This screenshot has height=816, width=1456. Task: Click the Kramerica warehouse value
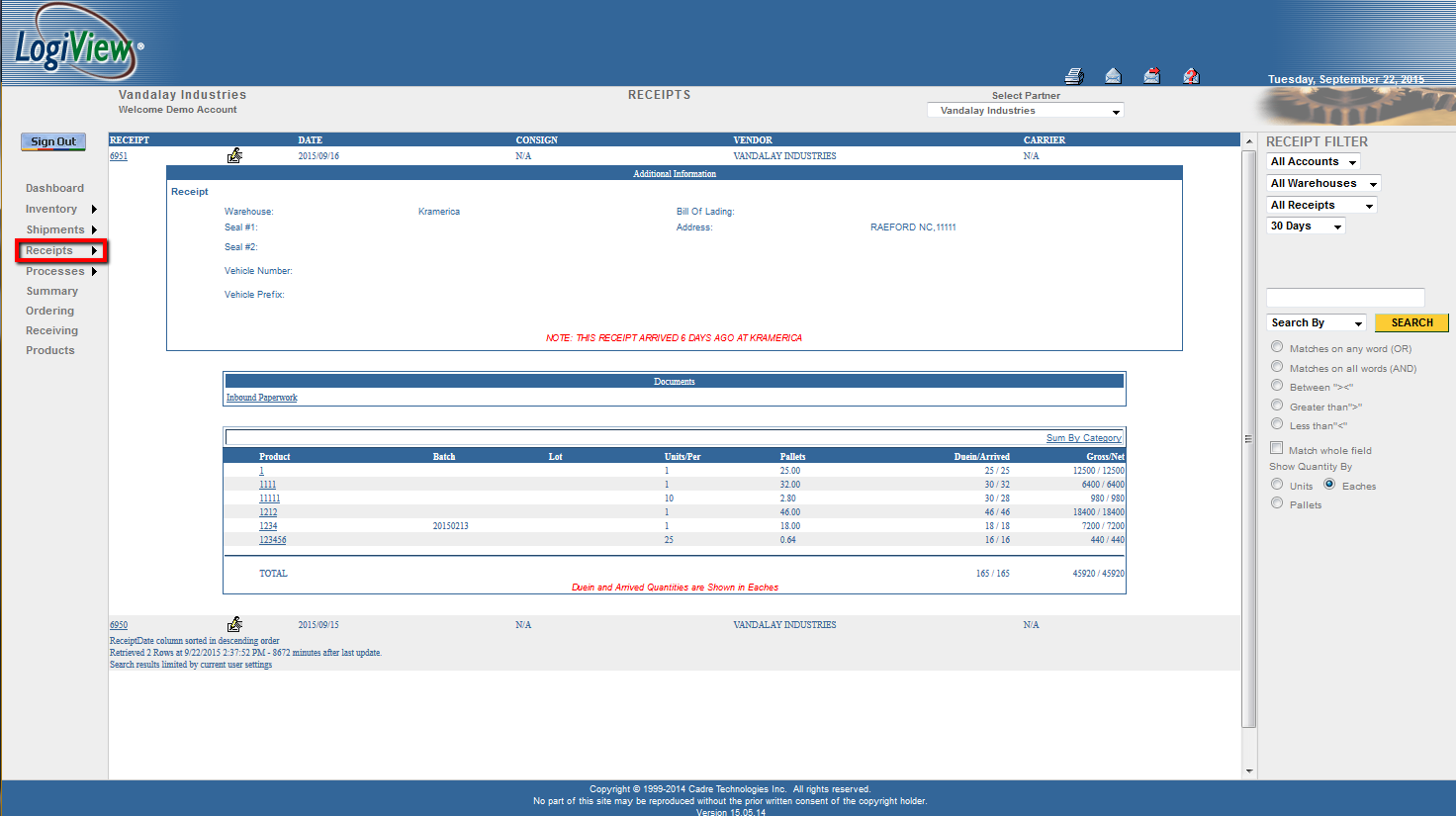[x=439, y=212]
